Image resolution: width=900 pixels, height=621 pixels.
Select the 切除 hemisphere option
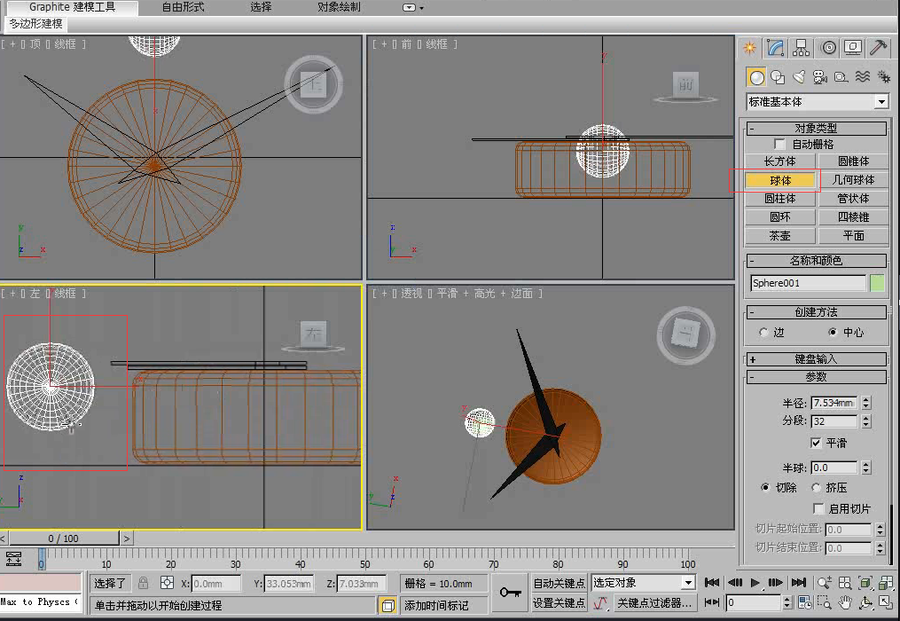click(x=765, y=487)
